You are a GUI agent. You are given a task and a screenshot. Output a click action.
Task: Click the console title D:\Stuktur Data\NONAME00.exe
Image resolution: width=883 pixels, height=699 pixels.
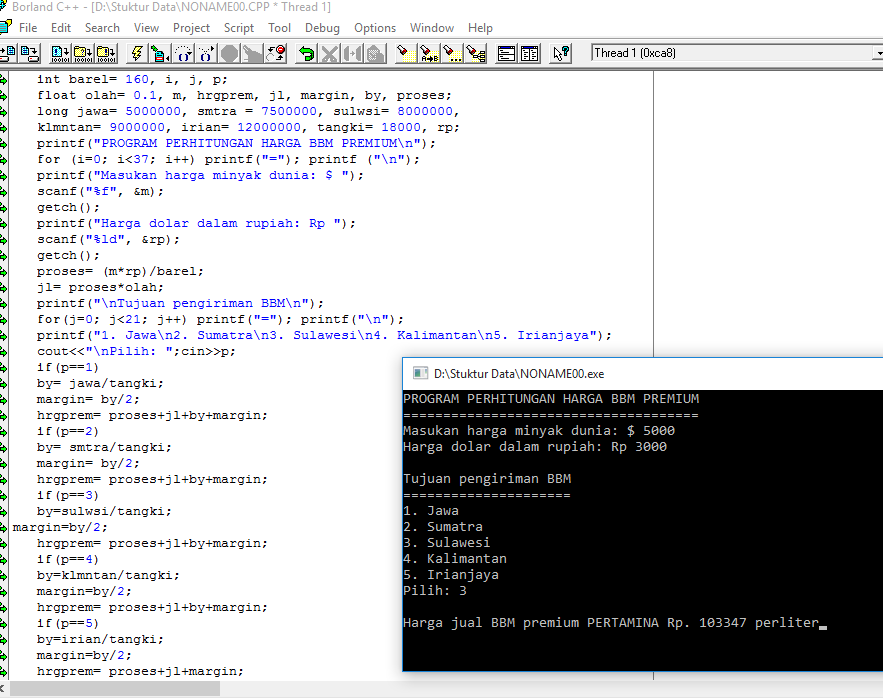pyautogui.click(x=519, y=373)
